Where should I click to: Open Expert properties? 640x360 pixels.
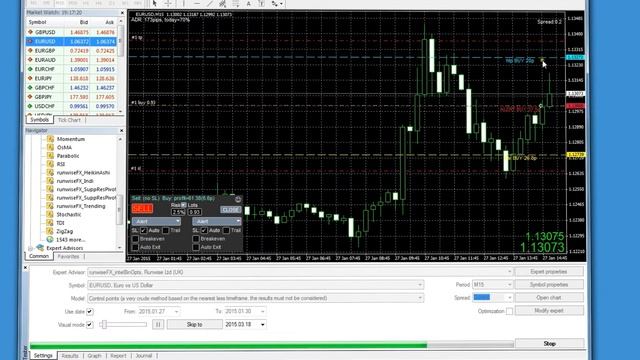point(549,272)
